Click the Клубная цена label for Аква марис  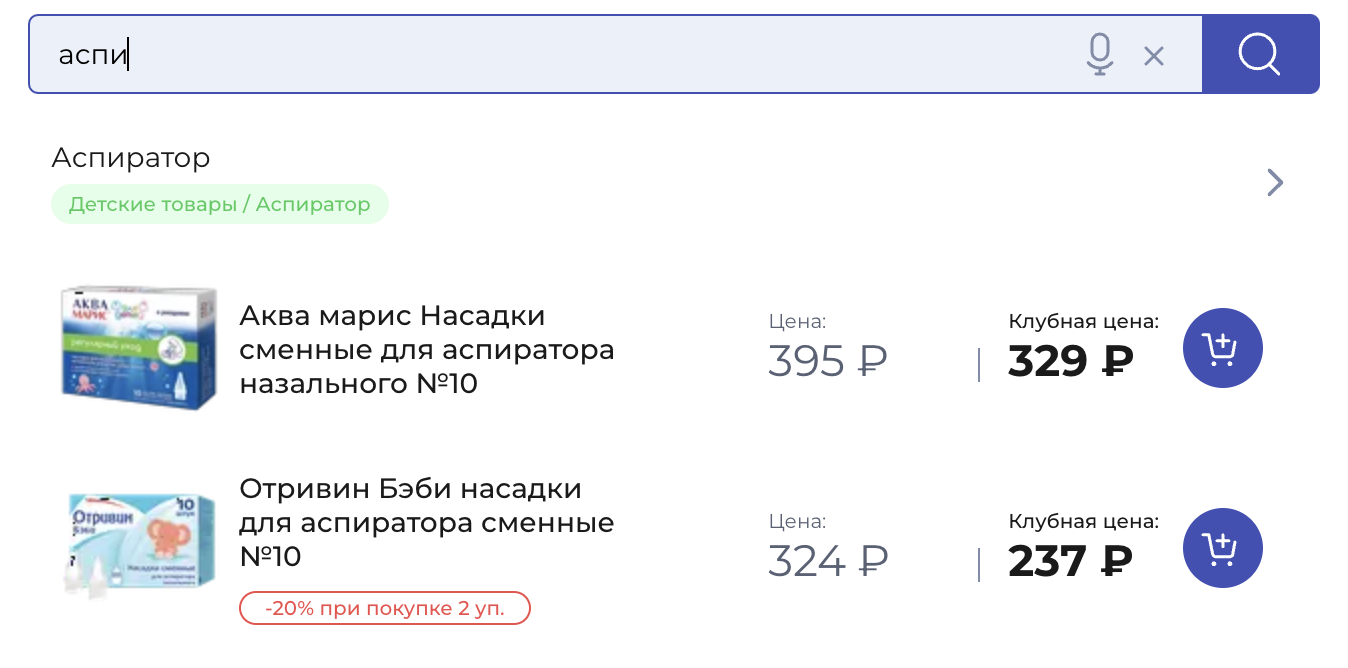coord(1084,321)
